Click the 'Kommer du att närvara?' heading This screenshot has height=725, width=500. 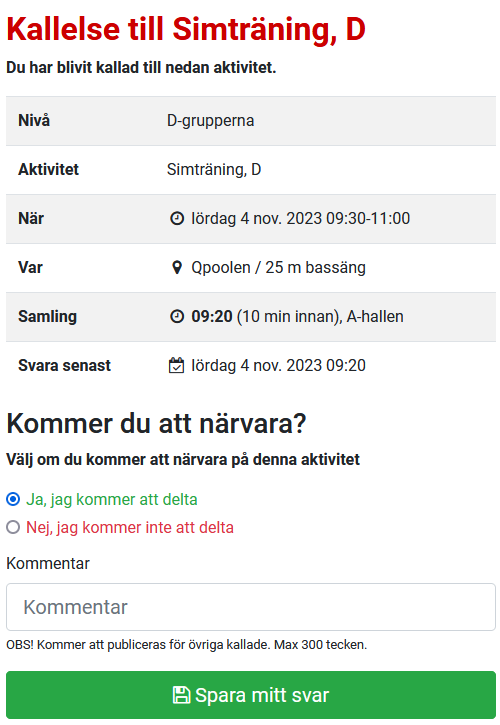click(x=156, y=423)
